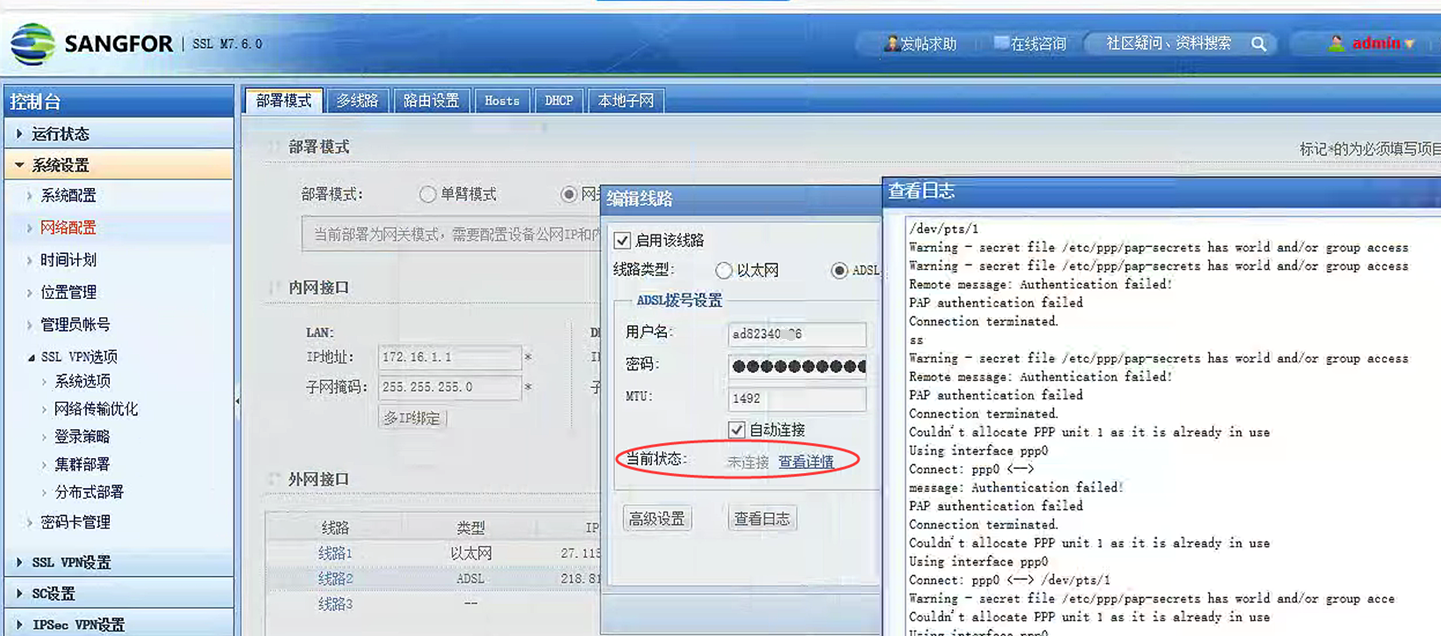Switch to the DHCP tab
The height and width of the screenshot is (636, 1441).
[x=559, y=100]
